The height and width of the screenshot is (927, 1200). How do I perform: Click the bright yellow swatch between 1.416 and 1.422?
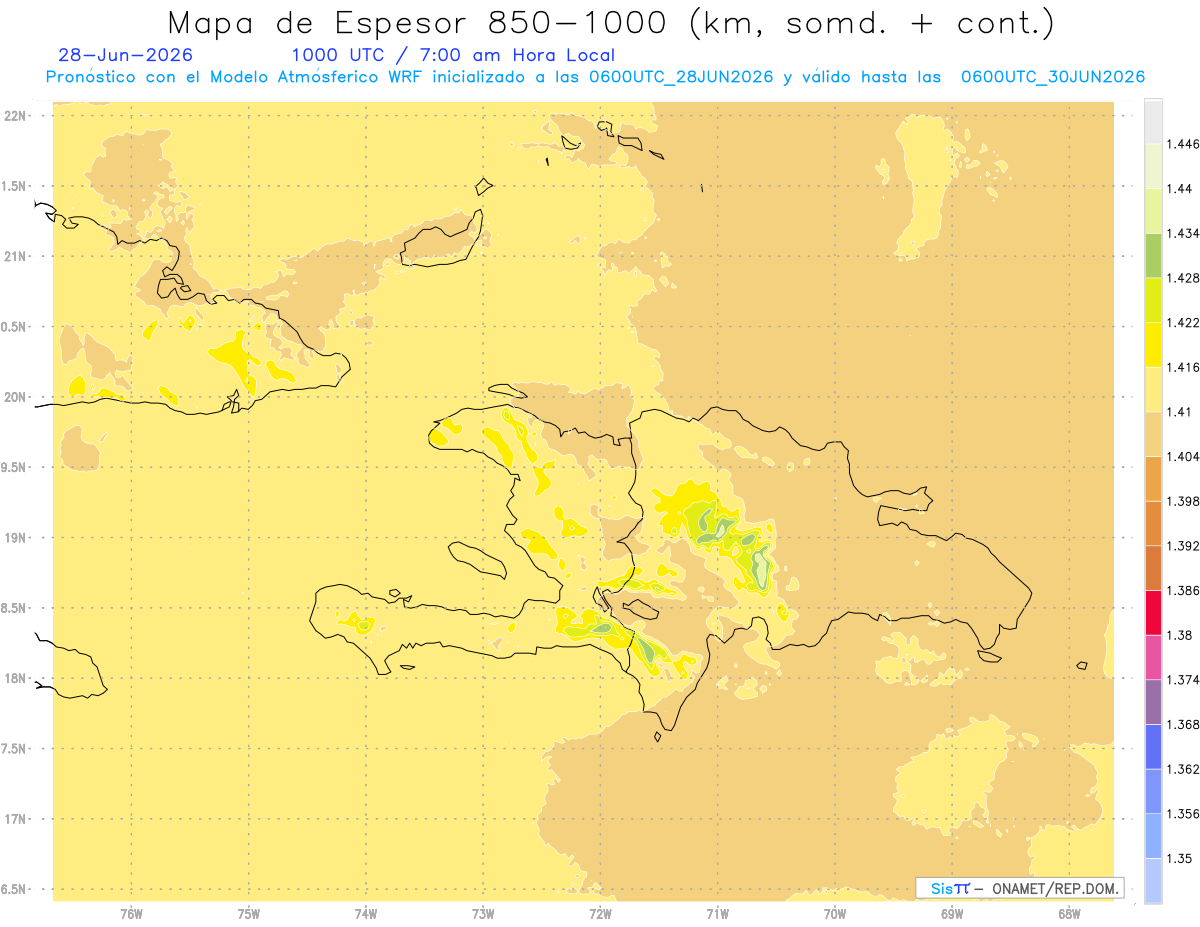pyautogui.click(x=1153, y=344)
